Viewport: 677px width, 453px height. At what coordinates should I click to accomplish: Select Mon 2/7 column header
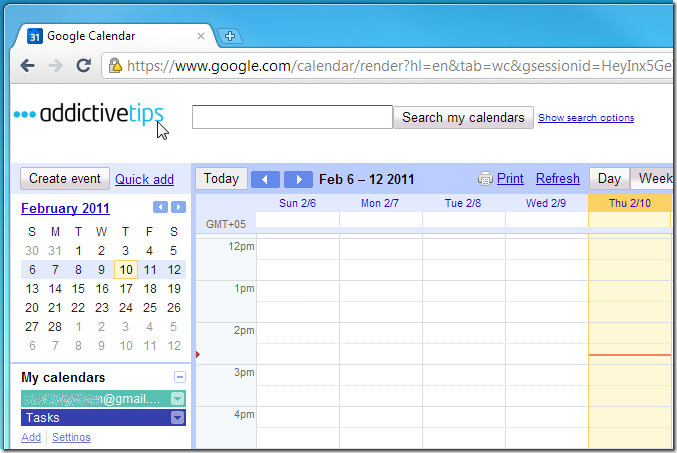380,203
